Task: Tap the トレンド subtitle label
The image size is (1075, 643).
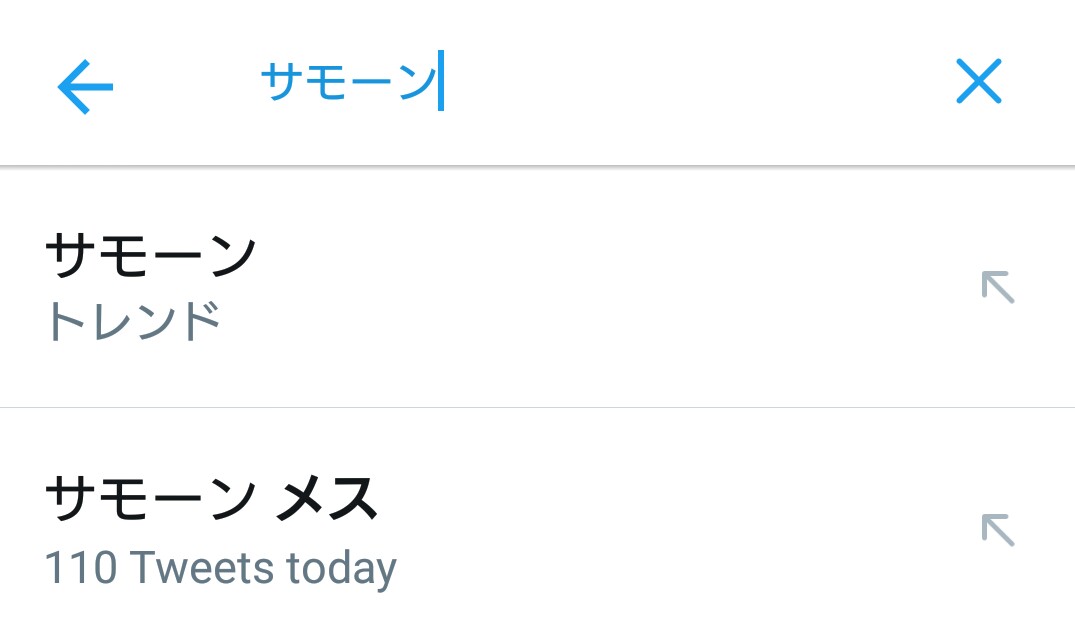Action: click(x=133, y=322)
